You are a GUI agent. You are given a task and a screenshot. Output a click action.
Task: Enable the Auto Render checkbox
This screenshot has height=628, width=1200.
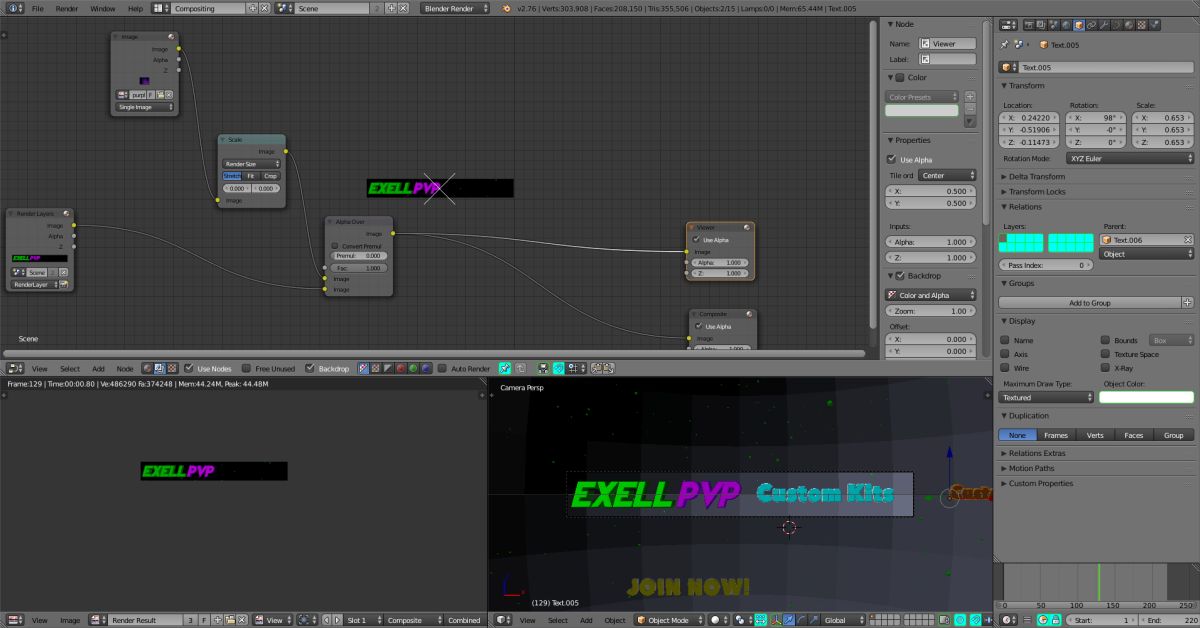click(442, 368)
